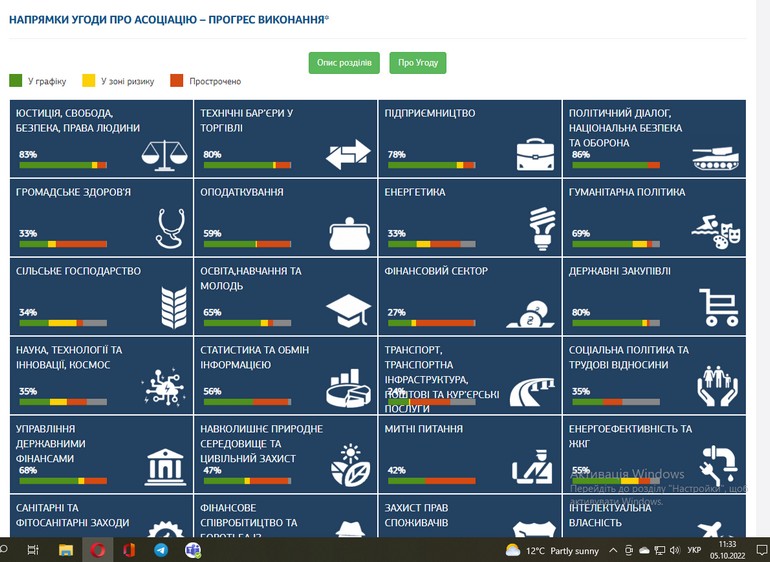Viewport: 770px width, 562px height.
Task: Open the Опис розділів button
Action: (x=344, y=63)
